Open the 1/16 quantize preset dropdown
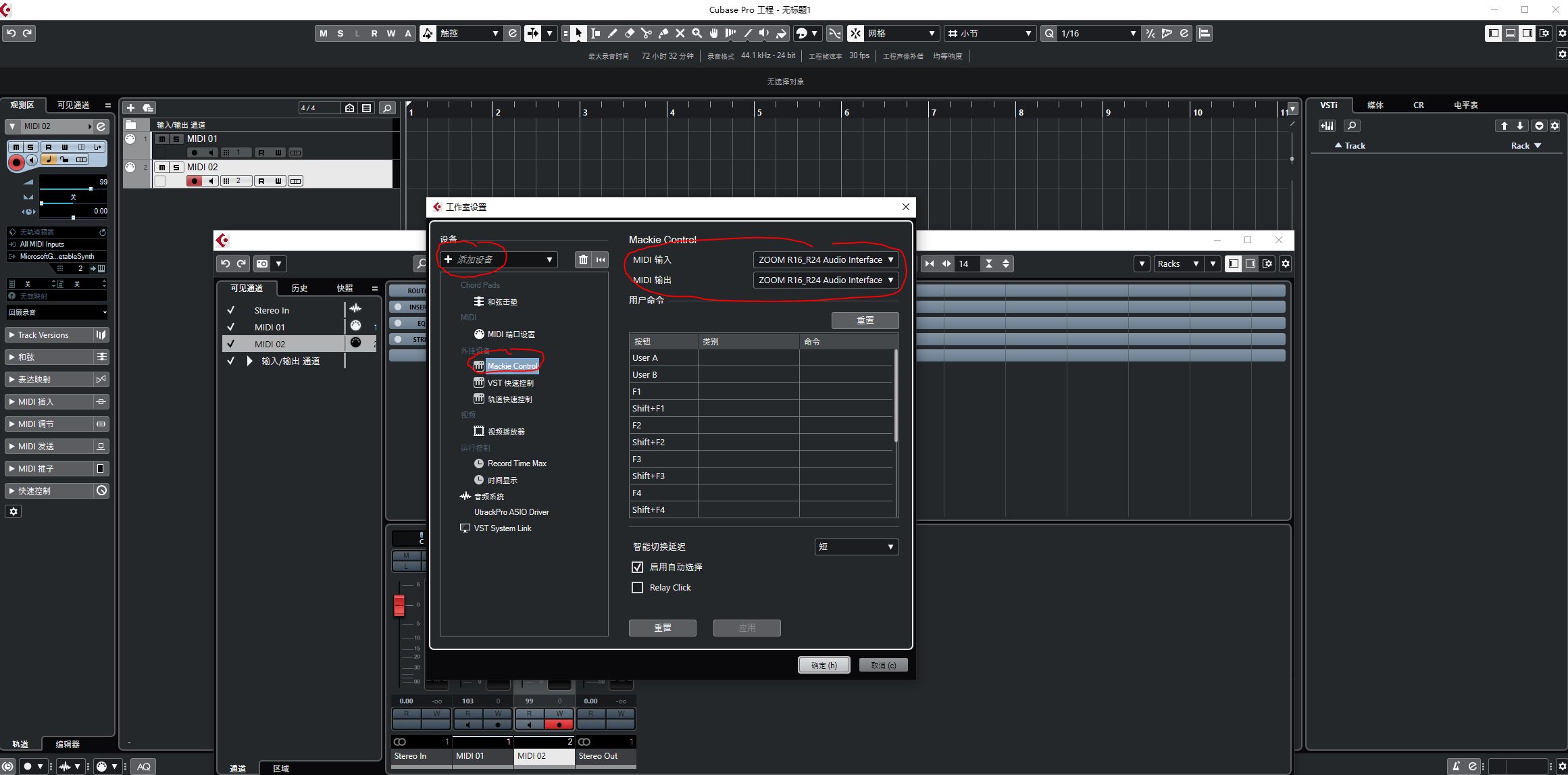Screen dimensions: 1568x775 (1098, 33)
